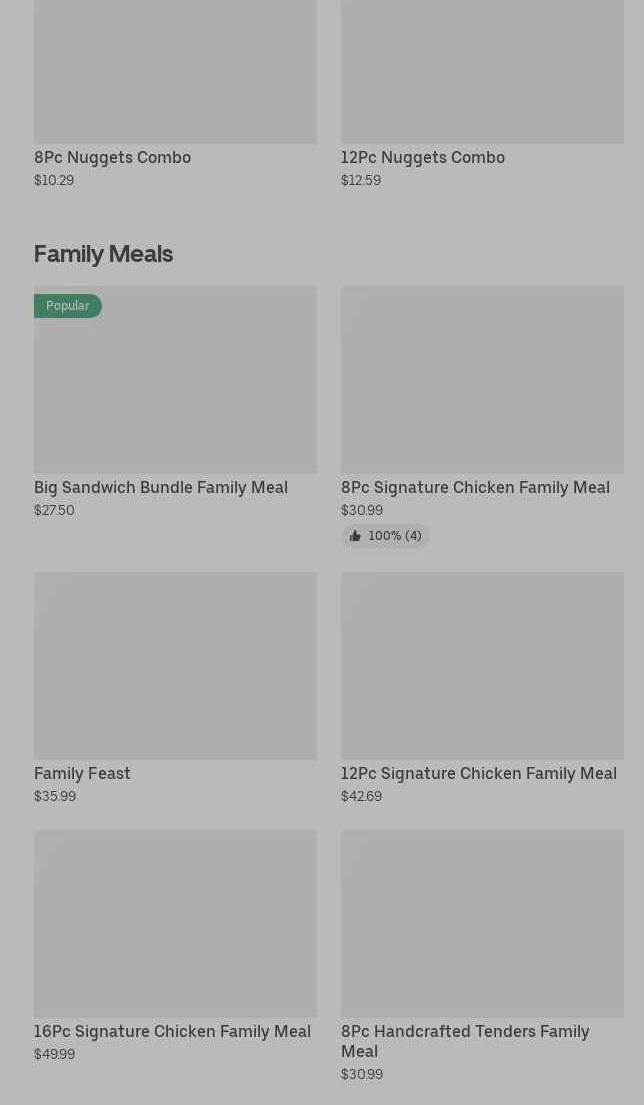Open the 16Pc Signature Chicken Family Meal title
644x1105 pixels.
(x=172, y=1031)
